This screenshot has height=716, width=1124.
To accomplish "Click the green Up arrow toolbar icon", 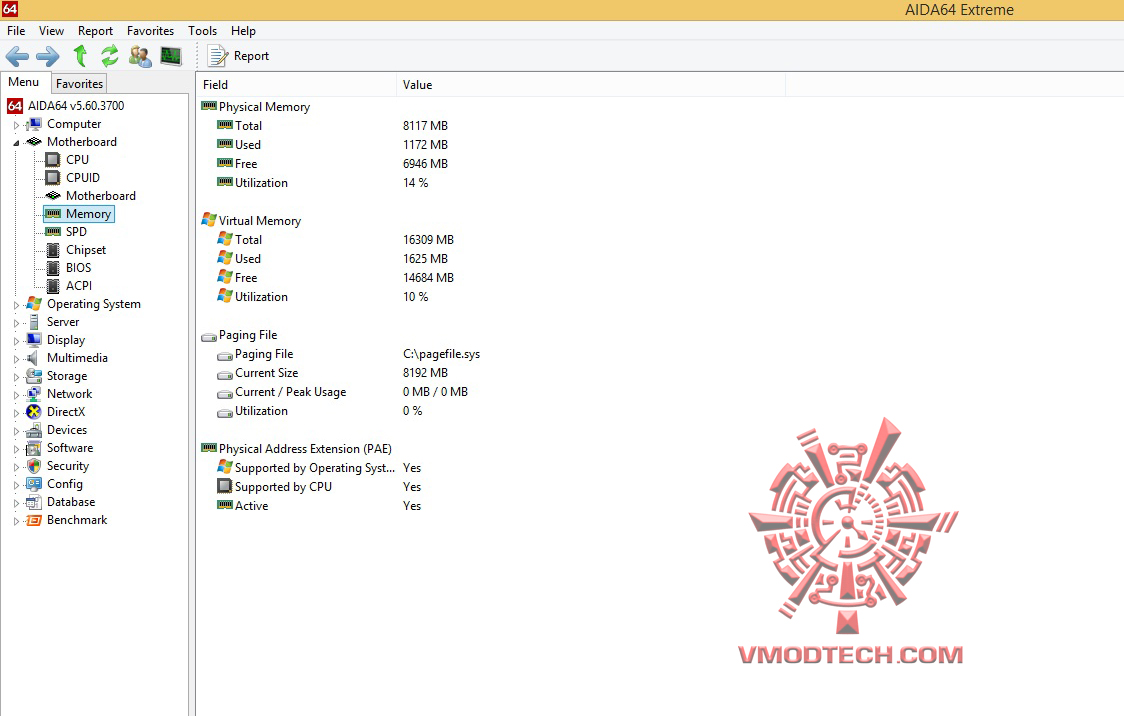I will [80, 55].
